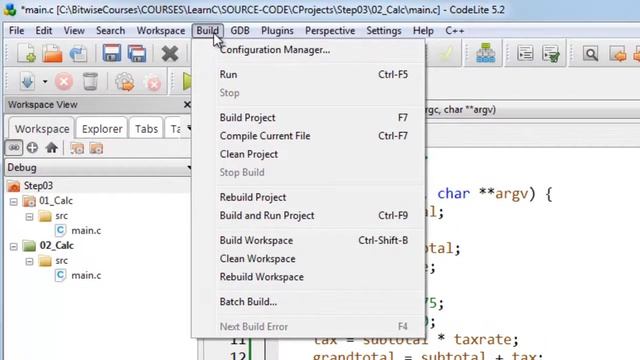Image resolution: width=640 pixels, height=360 pixels.
Task: Click the home icon in Workspace pane
Action: coord(51,148)
